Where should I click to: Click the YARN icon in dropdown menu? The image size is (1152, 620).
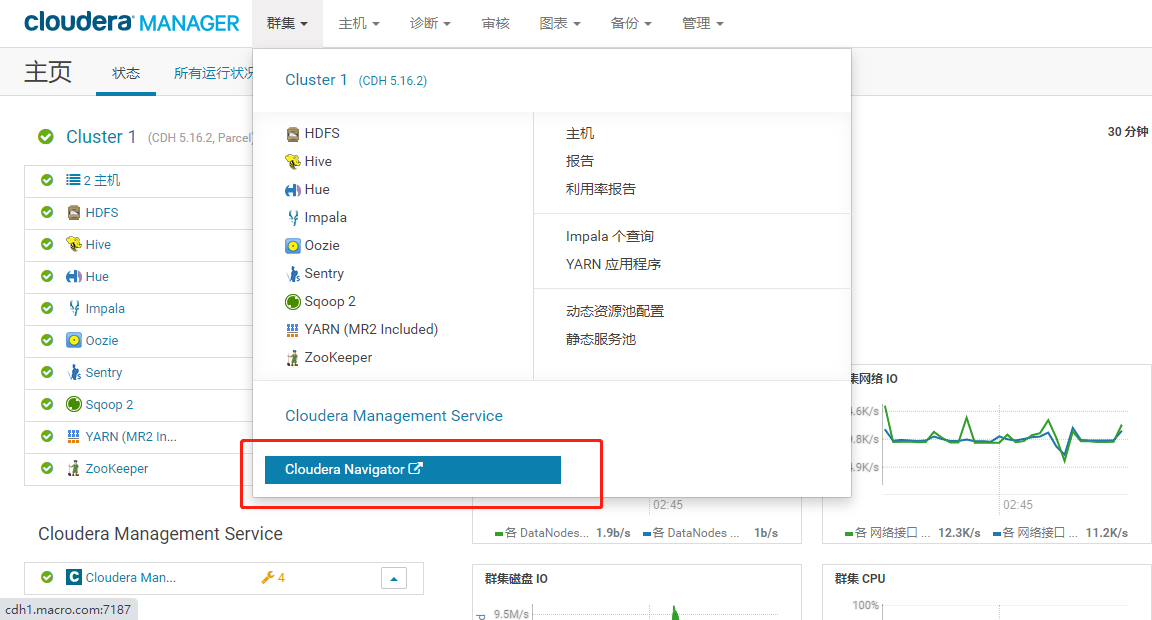coord(292,330)
